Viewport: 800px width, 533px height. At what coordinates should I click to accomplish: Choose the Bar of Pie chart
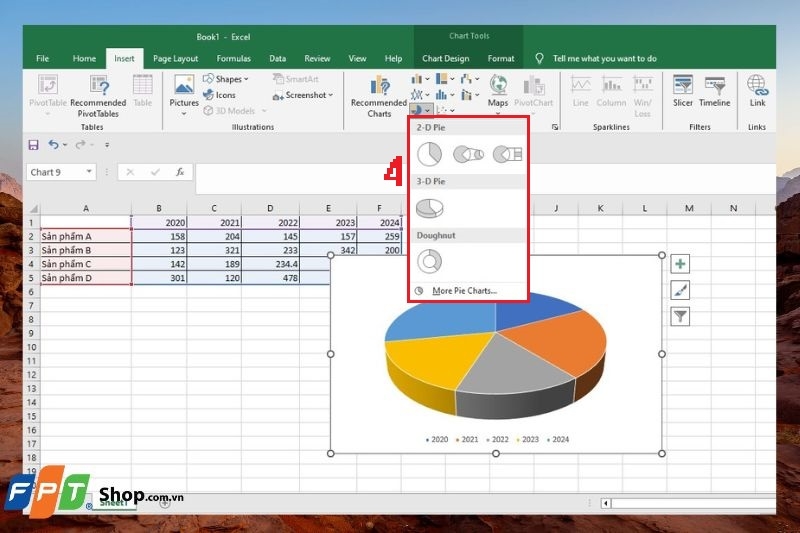(x=507, y=154)
